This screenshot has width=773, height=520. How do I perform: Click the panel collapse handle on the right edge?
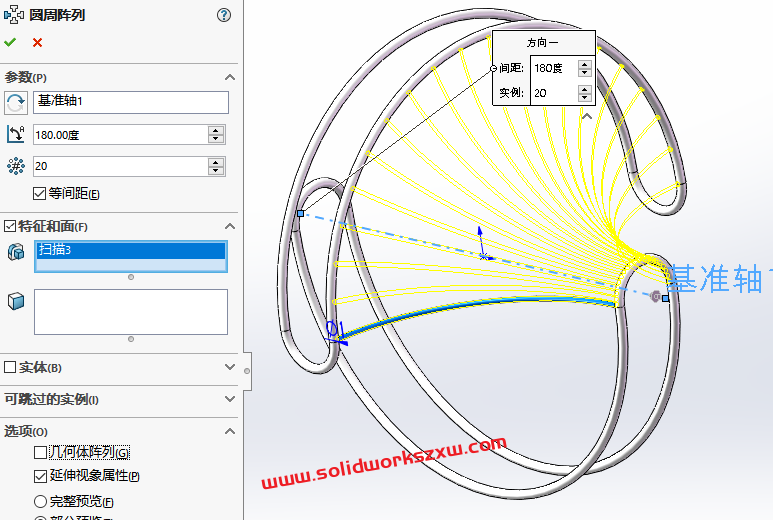[x=247, y=371]
